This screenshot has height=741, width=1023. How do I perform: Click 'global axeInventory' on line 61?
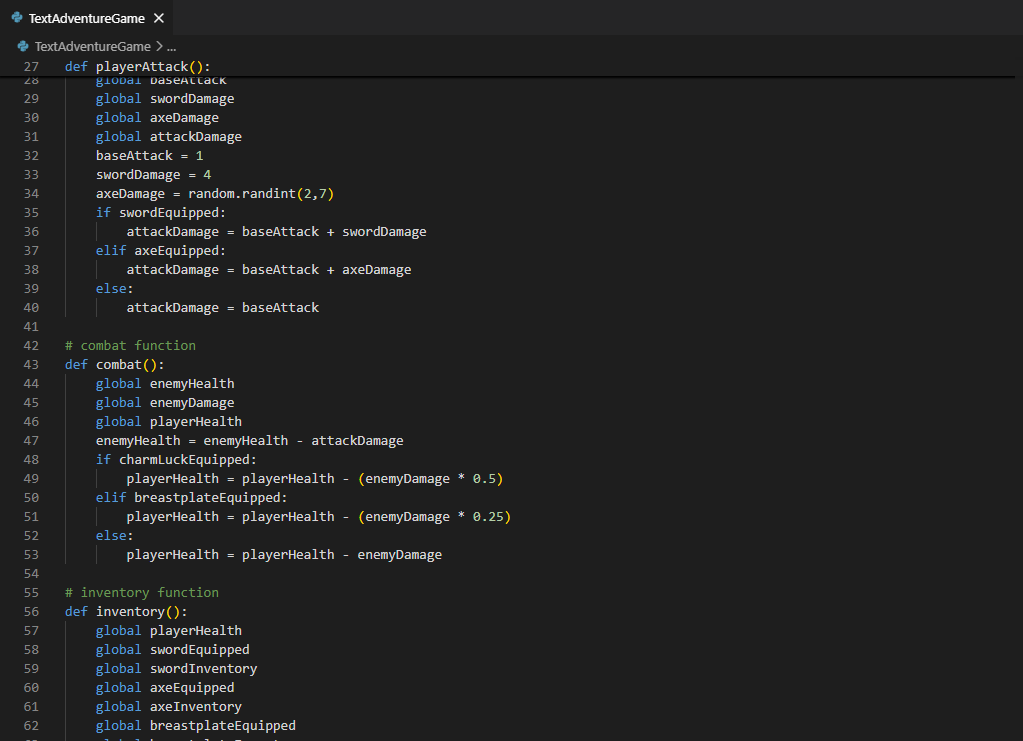click(169, 706)
